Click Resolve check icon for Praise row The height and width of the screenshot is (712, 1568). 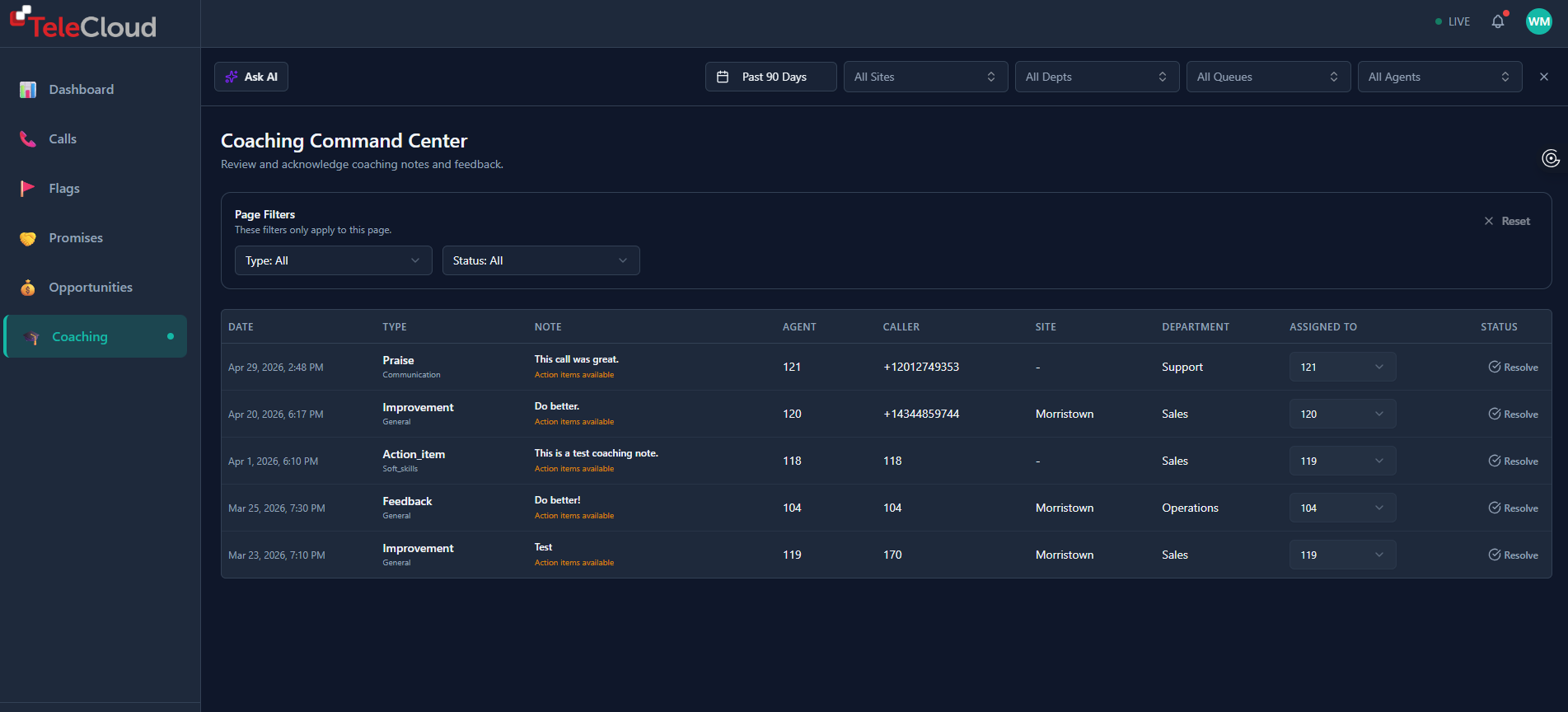click(x=1494, y=367)
